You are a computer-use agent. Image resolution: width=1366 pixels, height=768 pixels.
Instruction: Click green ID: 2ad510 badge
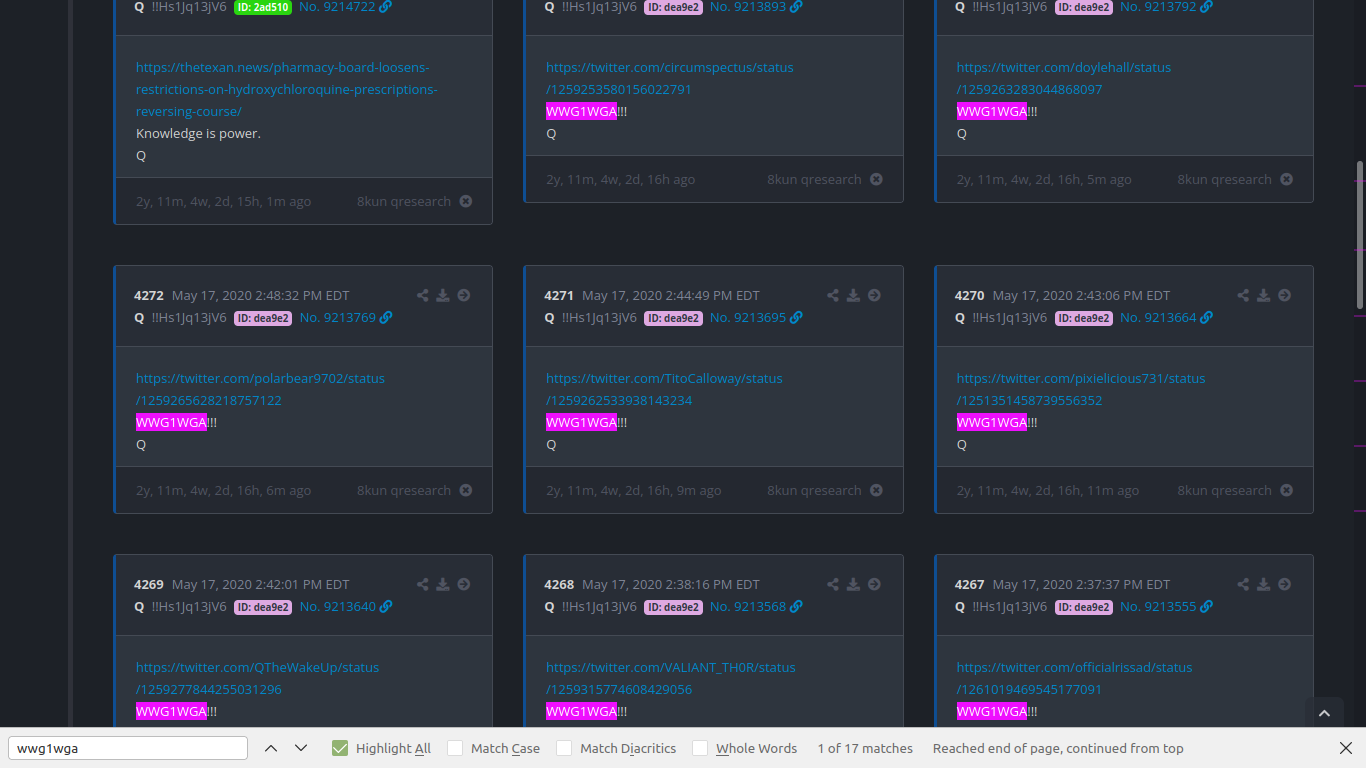[x=262, y=7]
